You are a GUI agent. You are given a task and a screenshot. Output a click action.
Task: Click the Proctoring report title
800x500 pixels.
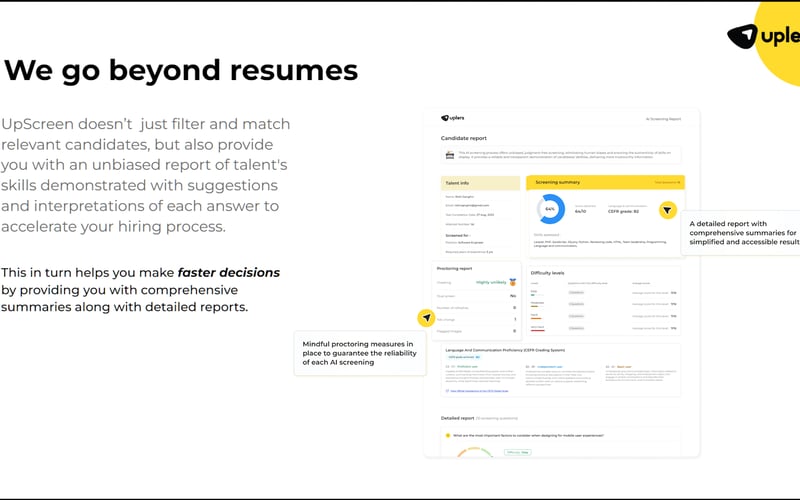[454, 268]
